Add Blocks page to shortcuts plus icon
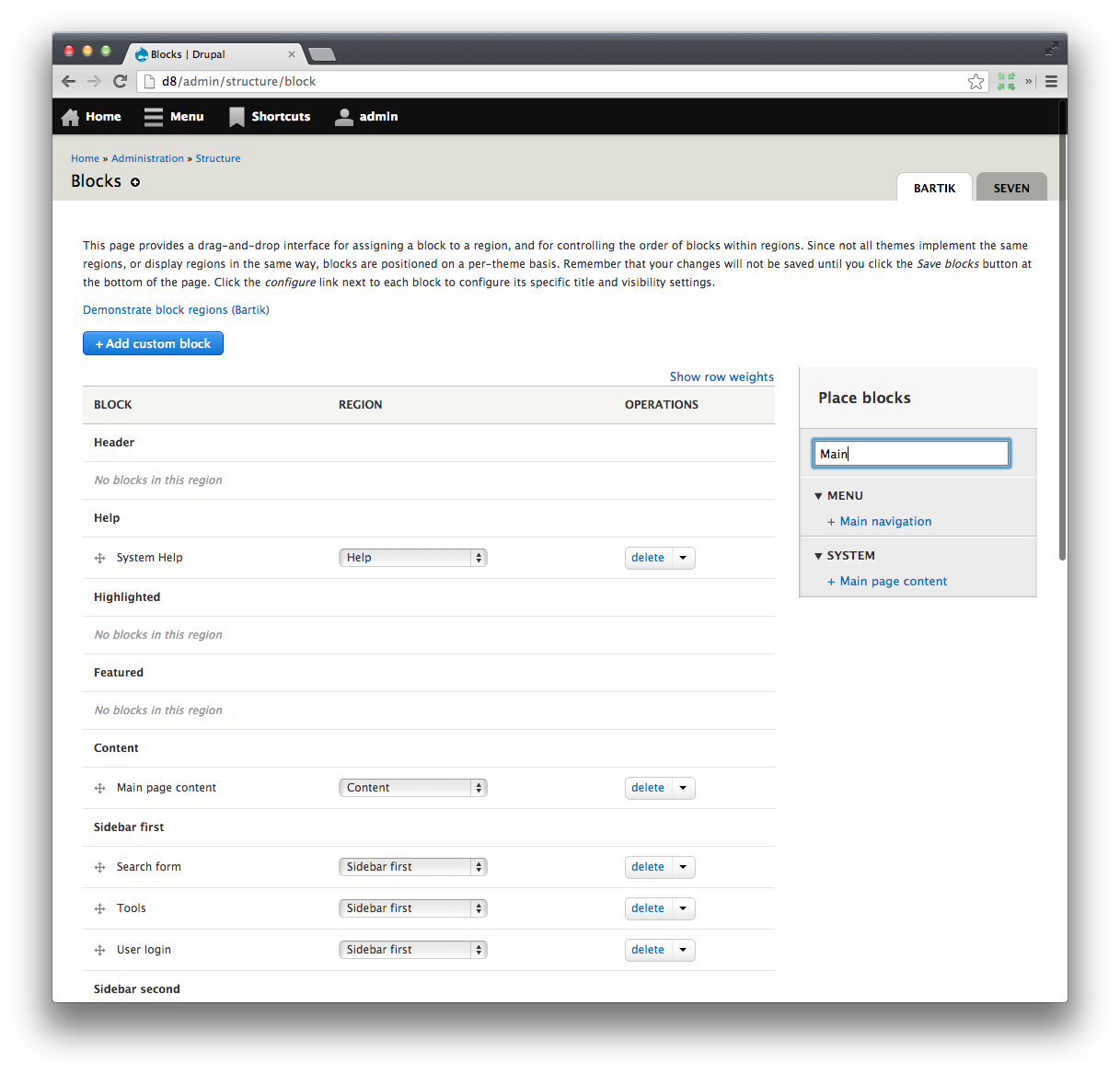 [x=135, y=182]
